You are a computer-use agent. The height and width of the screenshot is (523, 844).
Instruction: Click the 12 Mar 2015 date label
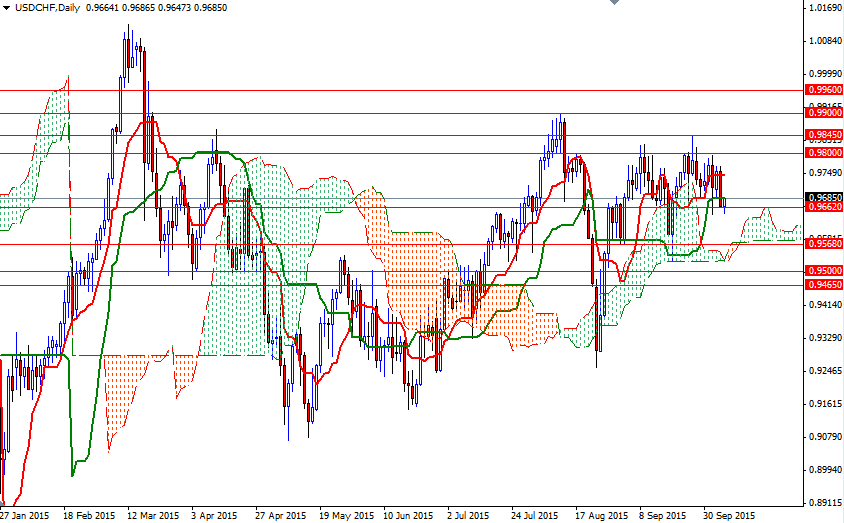[x=152, y=516]
